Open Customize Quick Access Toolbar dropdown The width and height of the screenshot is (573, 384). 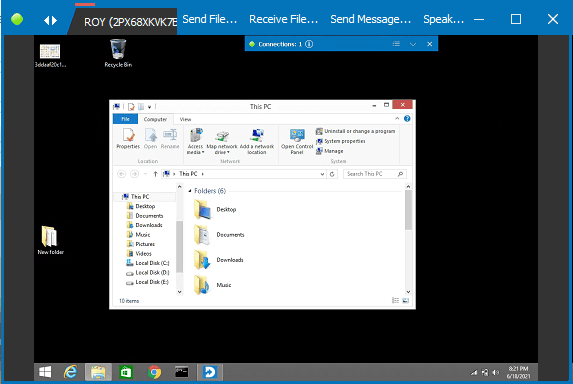(x=149, y=107)
